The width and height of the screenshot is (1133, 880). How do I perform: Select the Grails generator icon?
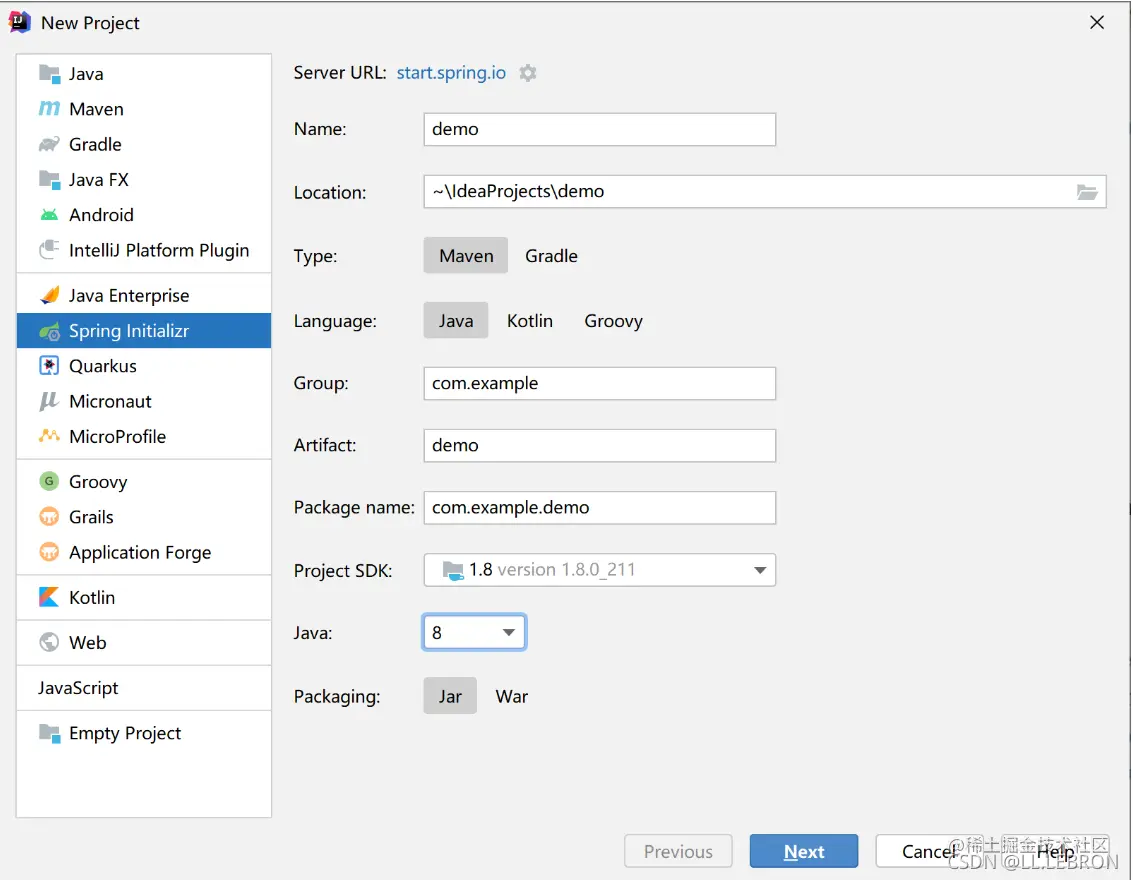click(49, 517)
